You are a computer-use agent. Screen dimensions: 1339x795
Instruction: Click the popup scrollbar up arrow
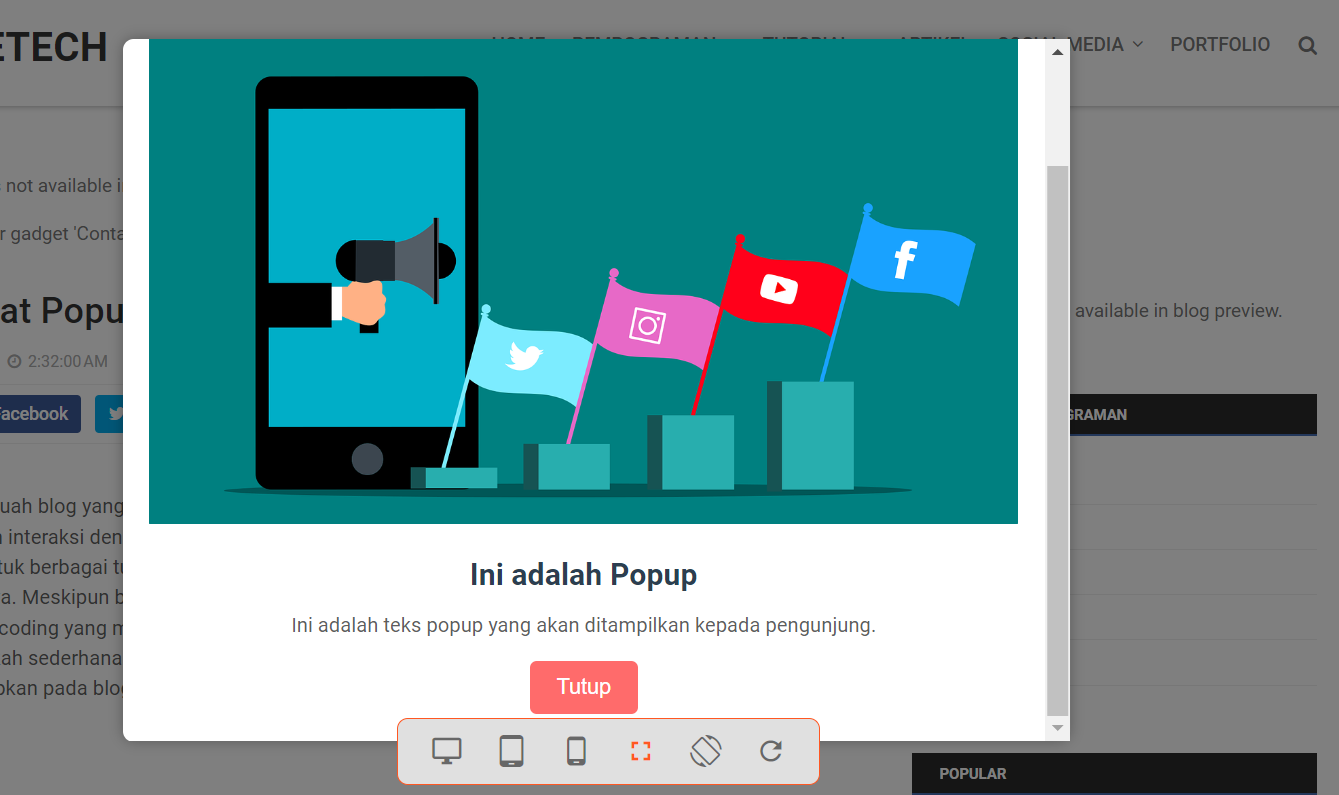coord(1057,52)
